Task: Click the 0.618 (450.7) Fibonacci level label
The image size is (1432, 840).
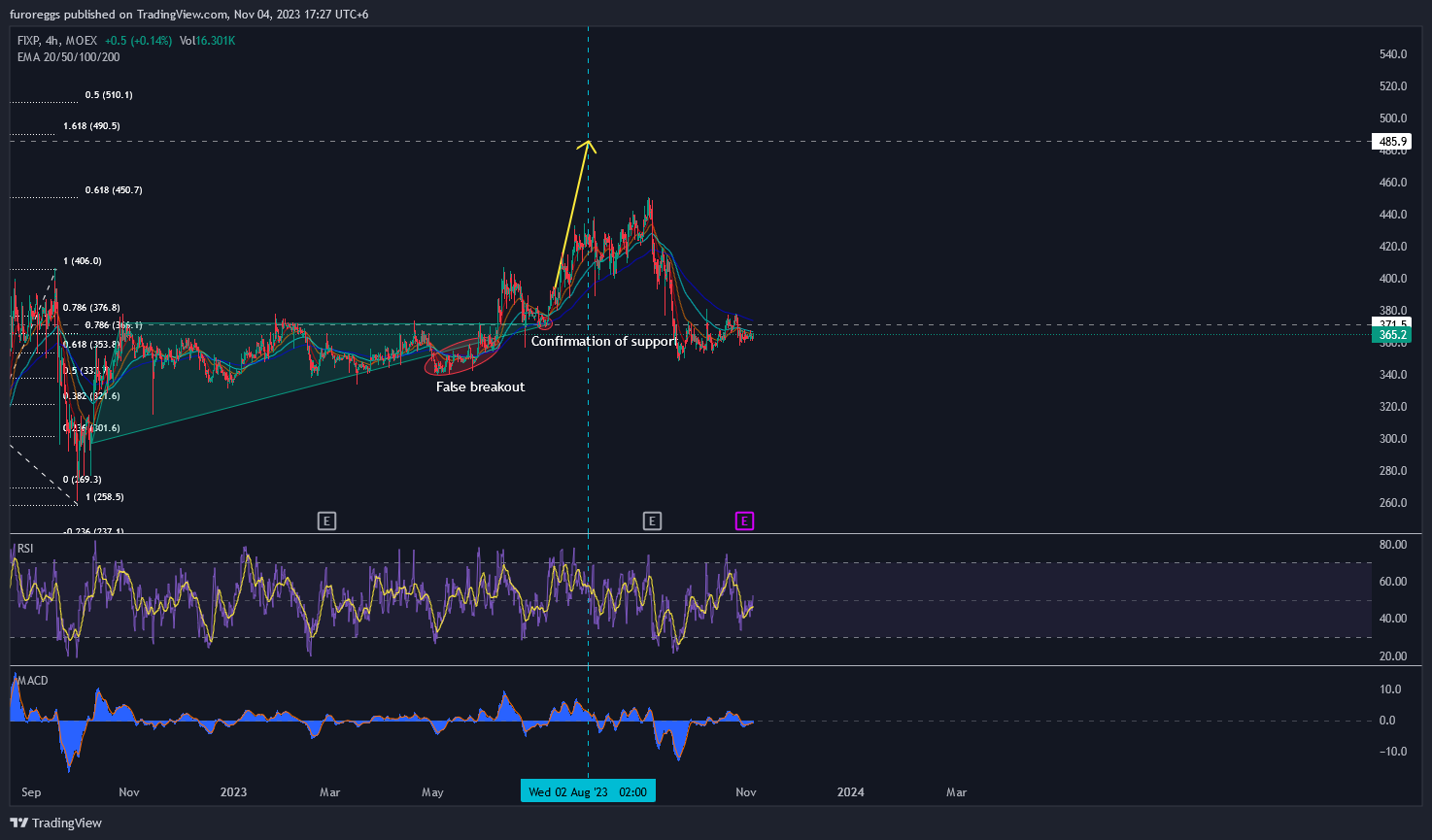Action: coord(114,190)
